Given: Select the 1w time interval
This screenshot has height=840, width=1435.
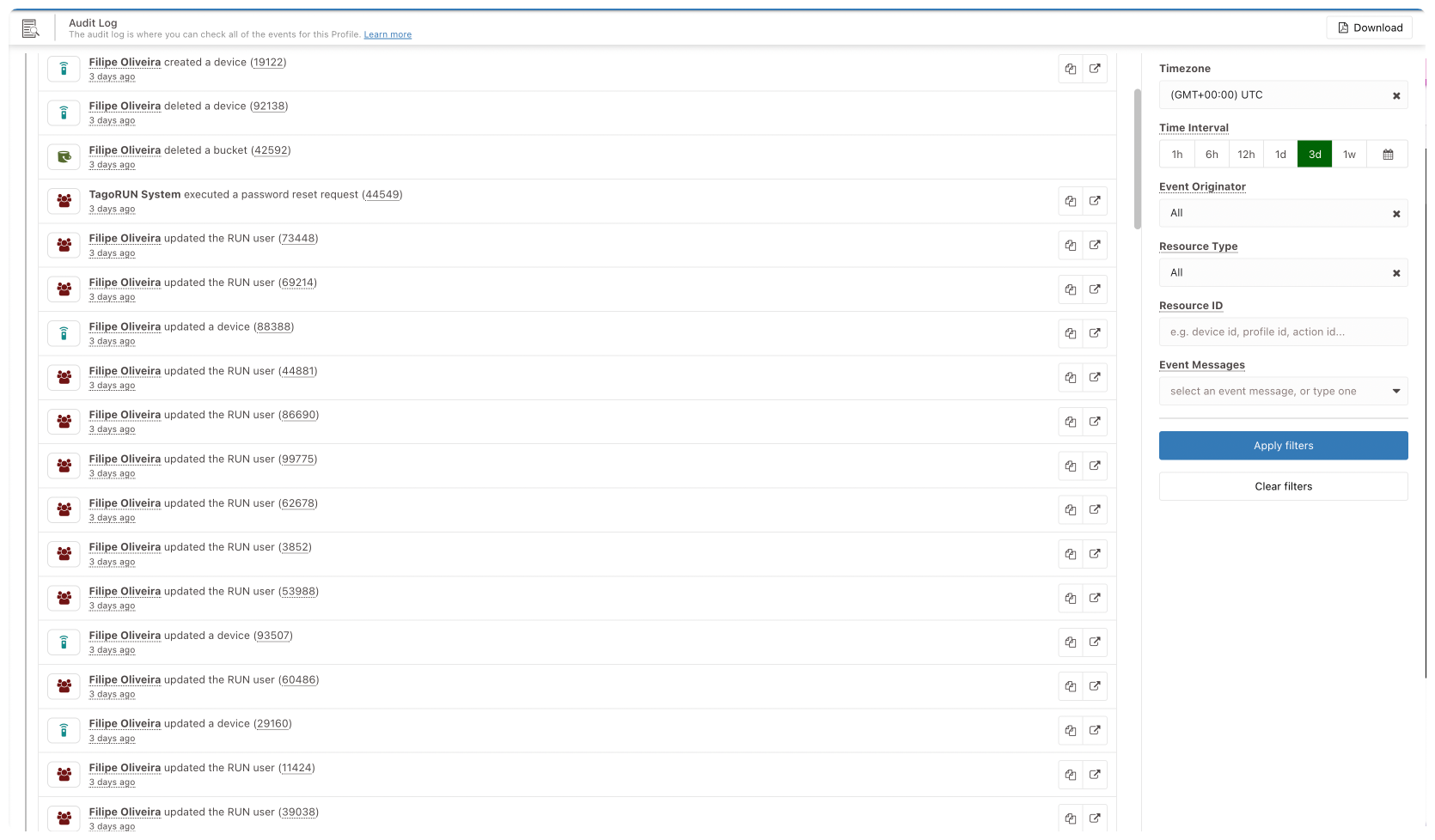Looking at the screenshot, I should coord(1349,155).
